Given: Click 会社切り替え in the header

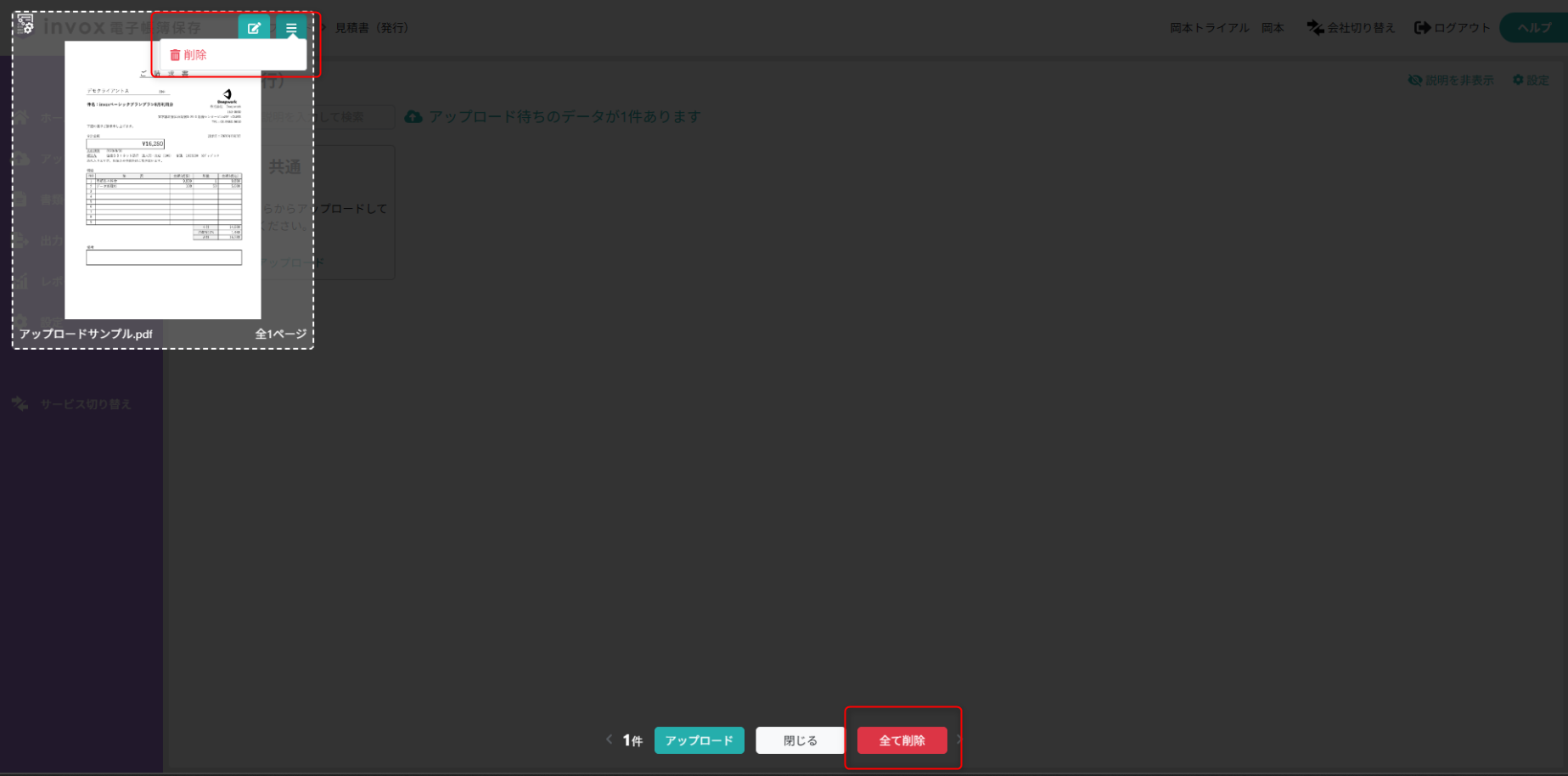Looking at the screenshot, I should coord(1361,28).
